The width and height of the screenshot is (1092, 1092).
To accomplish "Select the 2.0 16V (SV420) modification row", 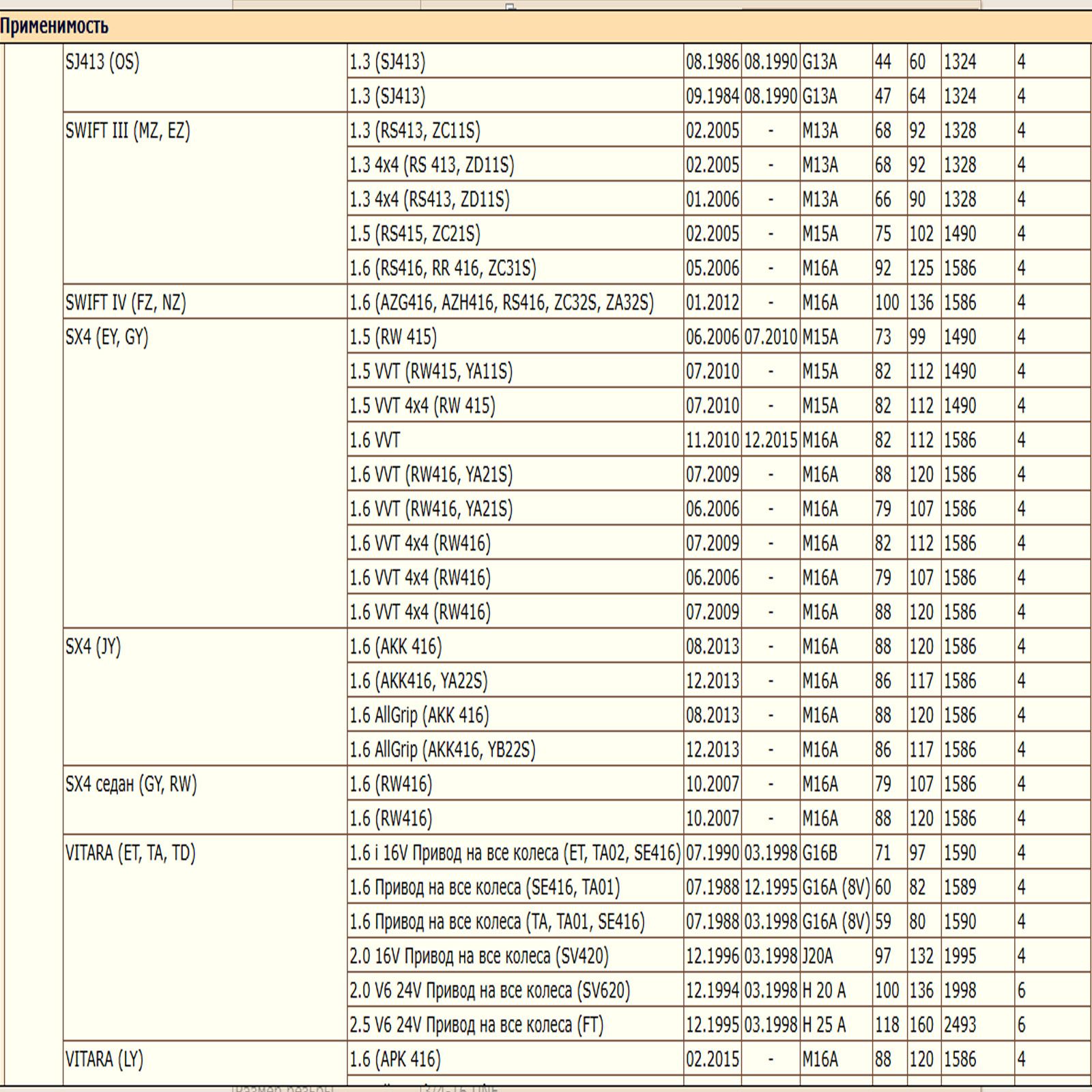I will pos(479,956).
